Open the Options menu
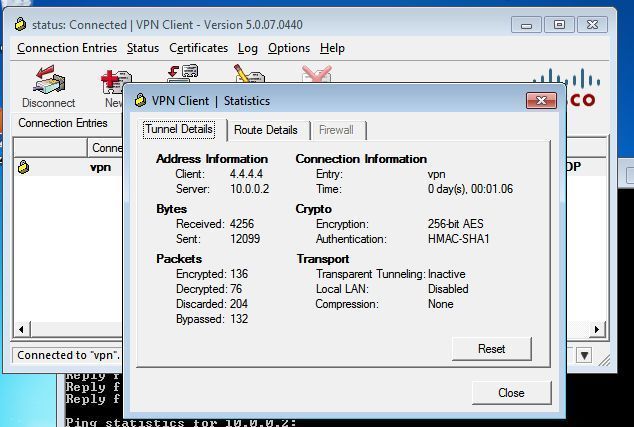This screenshot has width=634, height=427. pos(289,48)
